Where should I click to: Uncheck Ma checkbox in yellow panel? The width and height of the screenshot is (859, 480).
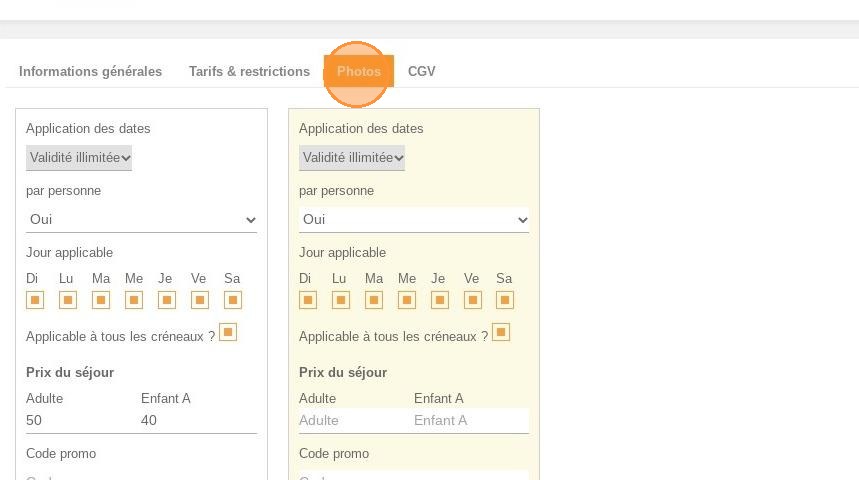pos(374,300)
